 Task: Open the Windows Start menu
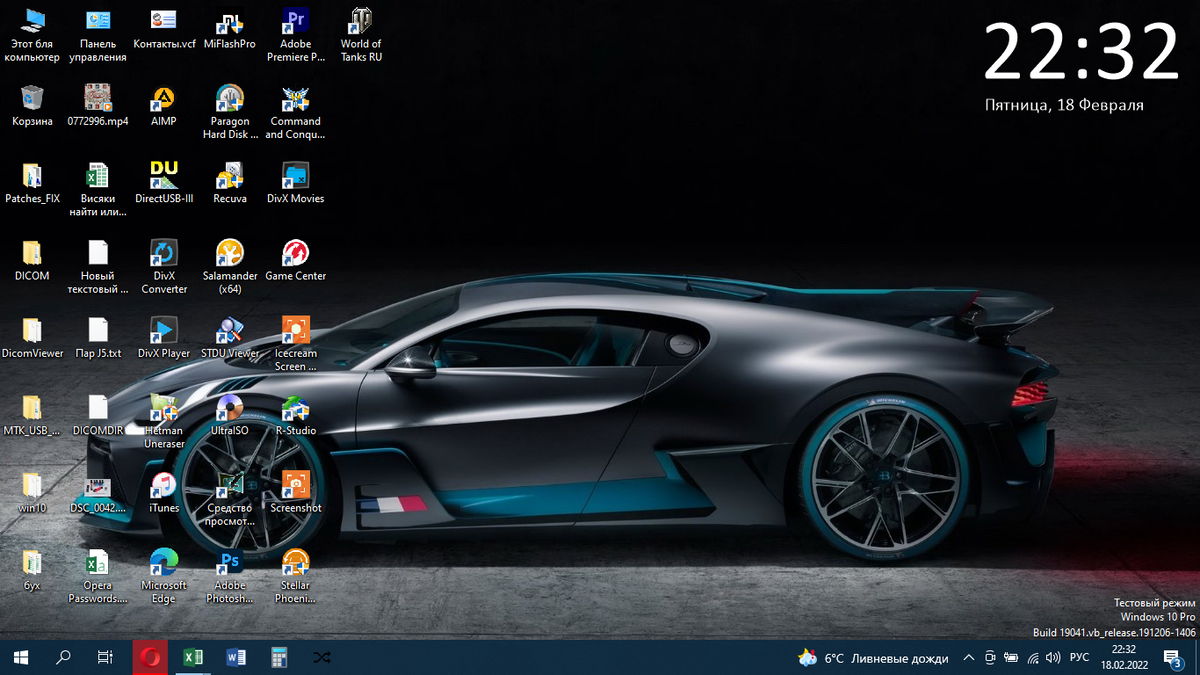click(20, 657)
